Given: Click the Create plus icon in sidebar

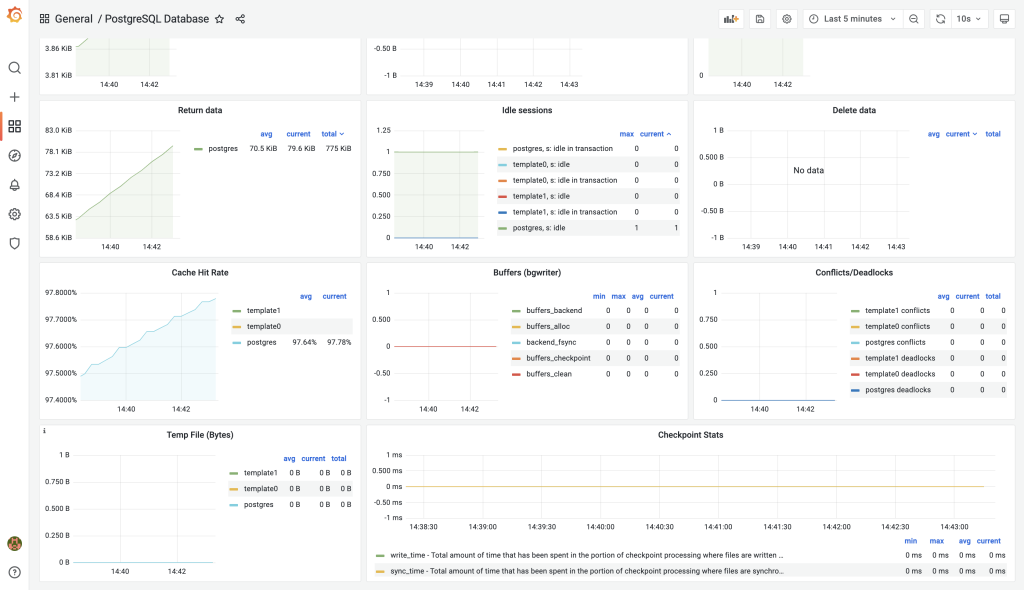Looking at the screenshot, I should (14, 97).
